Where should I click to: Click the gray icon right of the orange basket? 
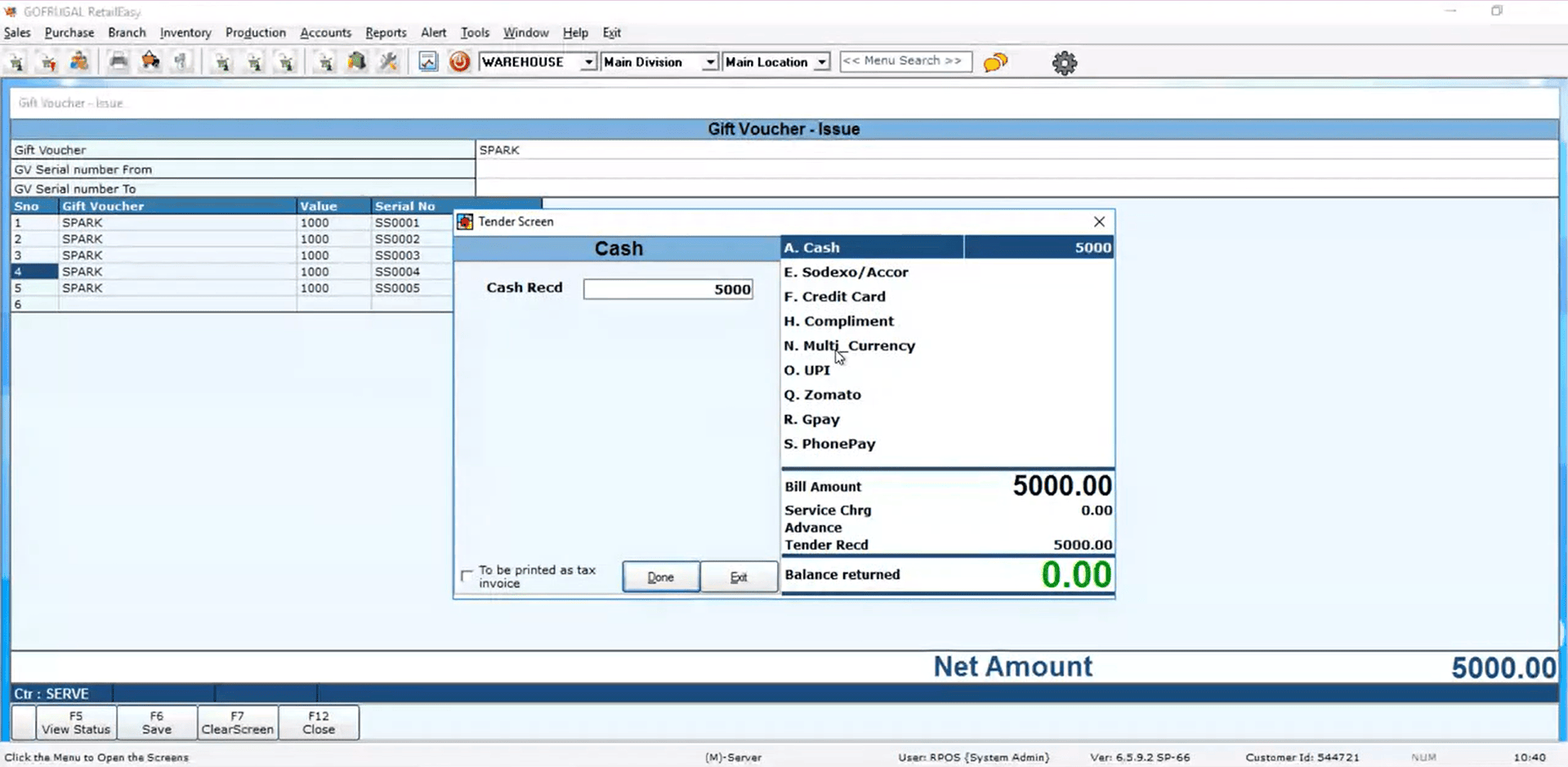[x=181, y=62]
